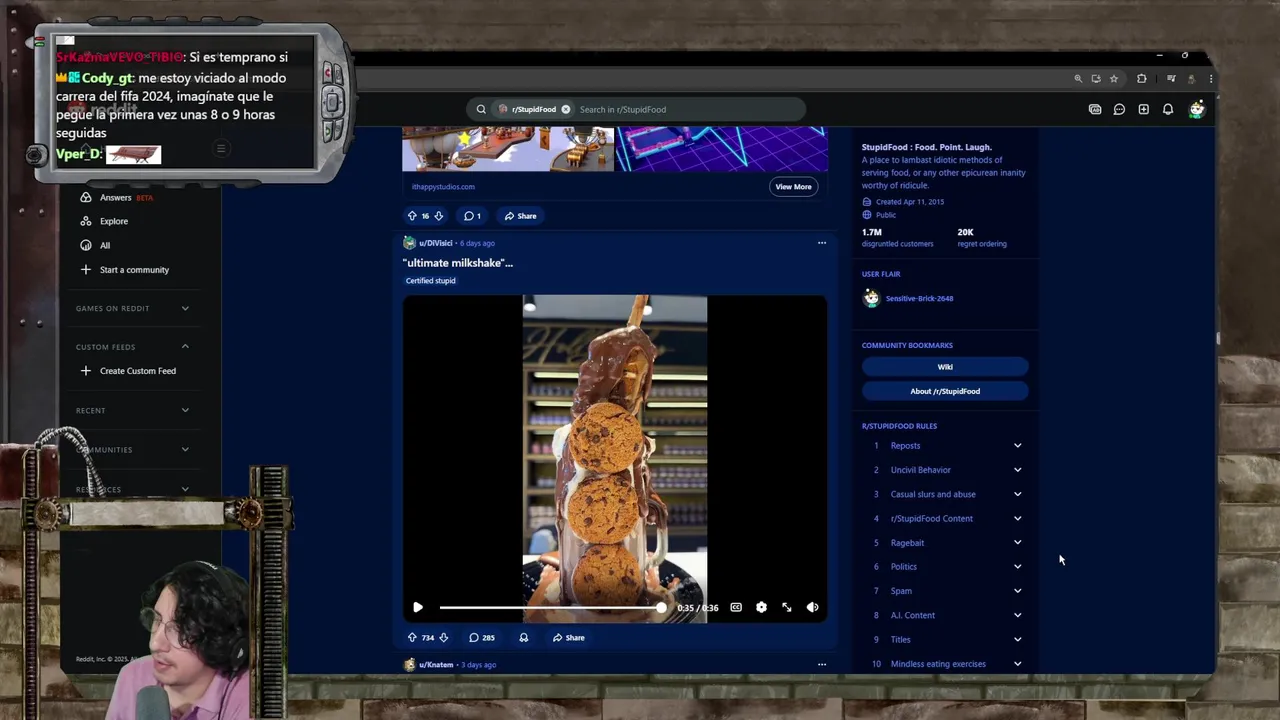Toggle closed captions on the video
The height and width of the screenshot is (720, 1280).
(x=736, y=607)
